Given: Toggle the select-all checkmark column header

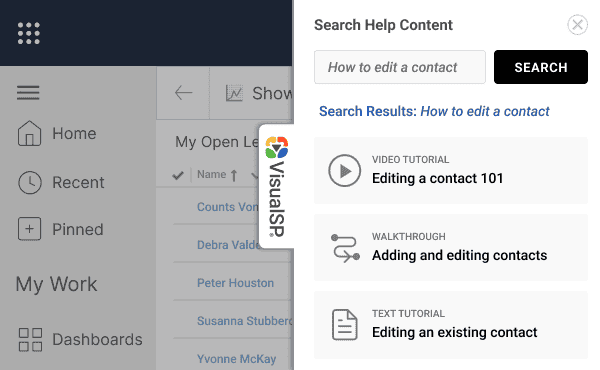Looking at the screenshot, I should pos(178,175).
